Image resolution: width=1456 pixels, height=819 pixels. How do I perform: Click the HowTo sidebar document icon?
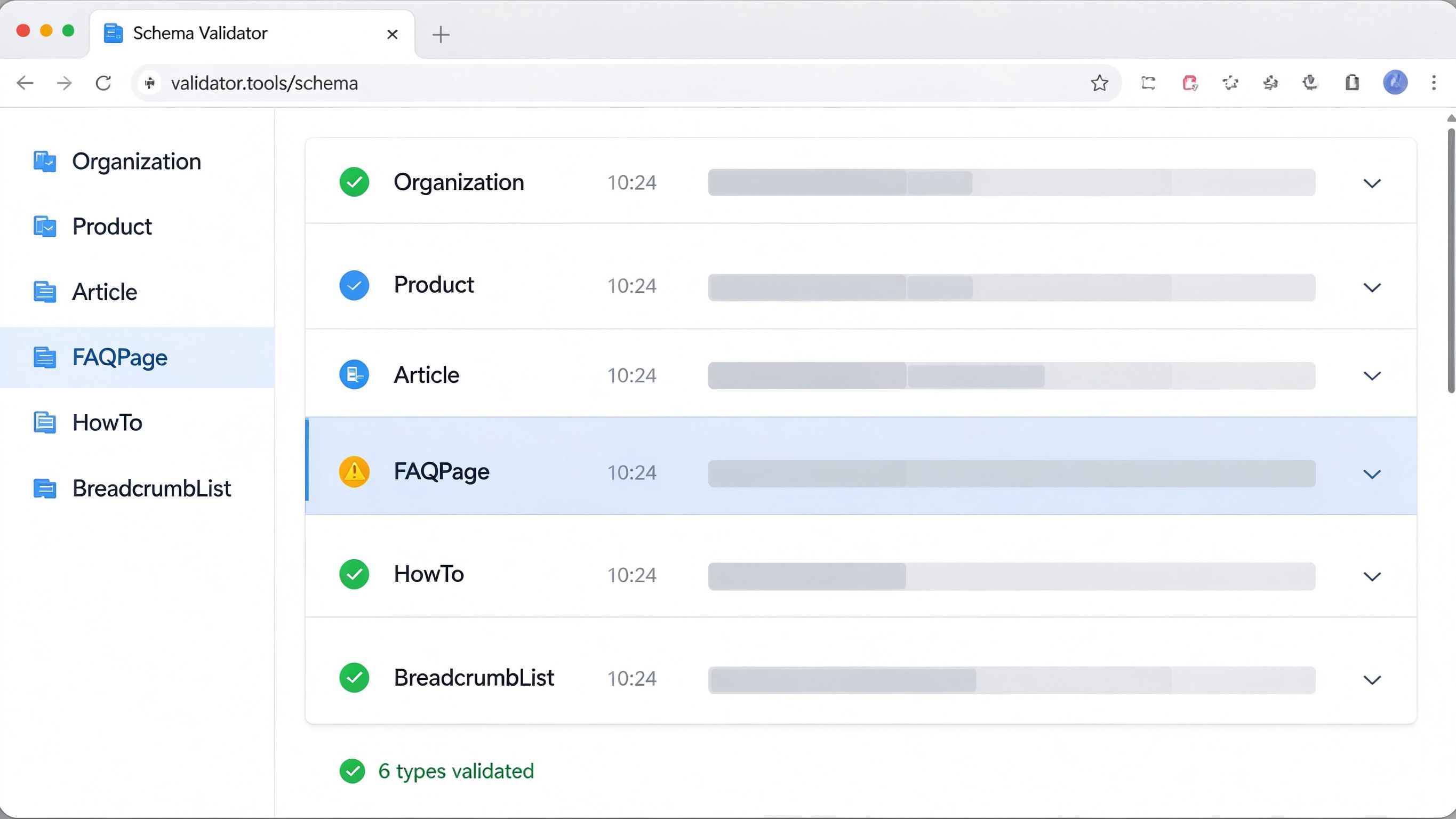[45, 423]
